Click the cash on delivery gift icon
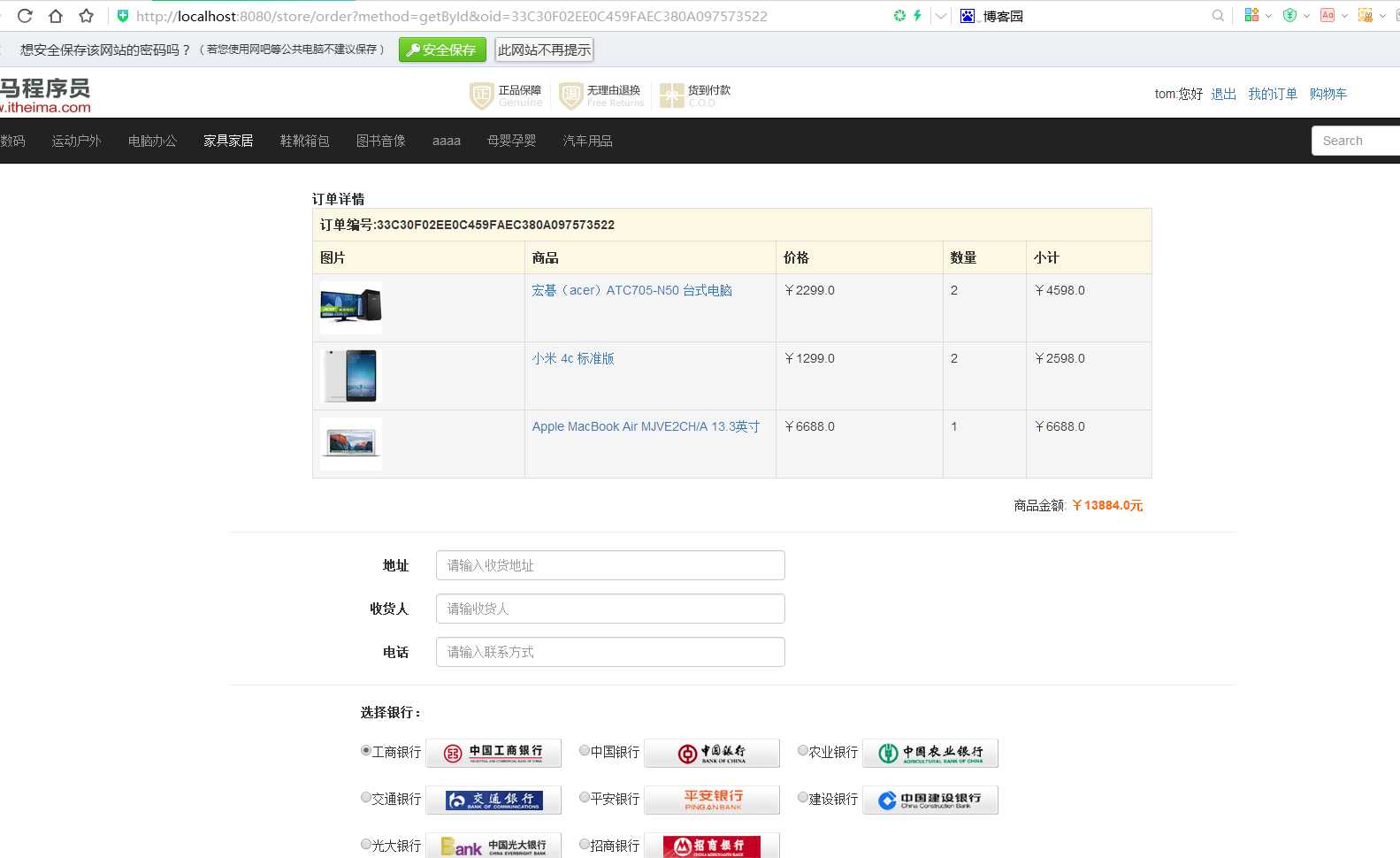This screenshot has width=1400, height=858. [672, 96]
